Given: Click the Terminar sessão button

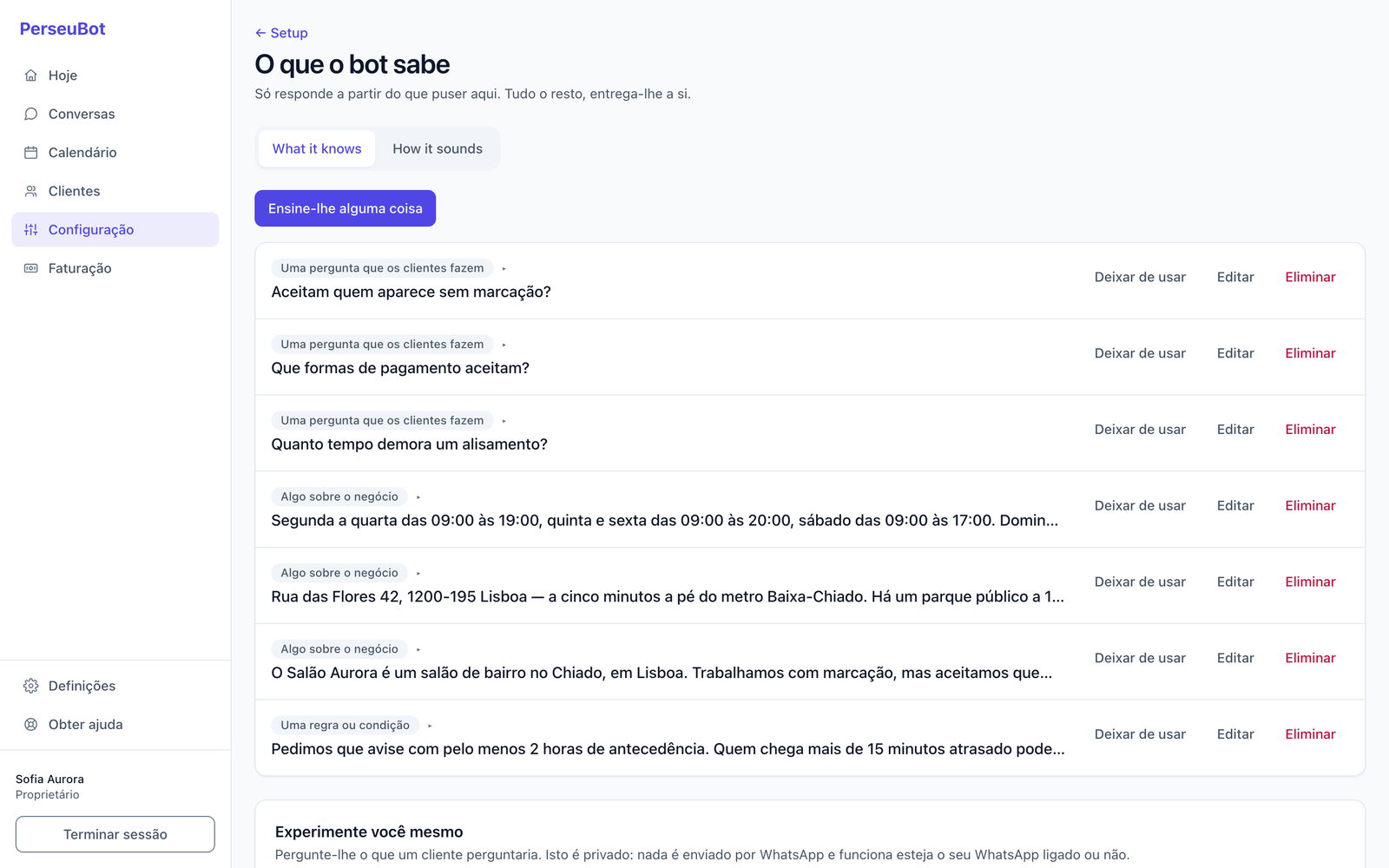Looking at the screenshot, I should pos(115,834).
